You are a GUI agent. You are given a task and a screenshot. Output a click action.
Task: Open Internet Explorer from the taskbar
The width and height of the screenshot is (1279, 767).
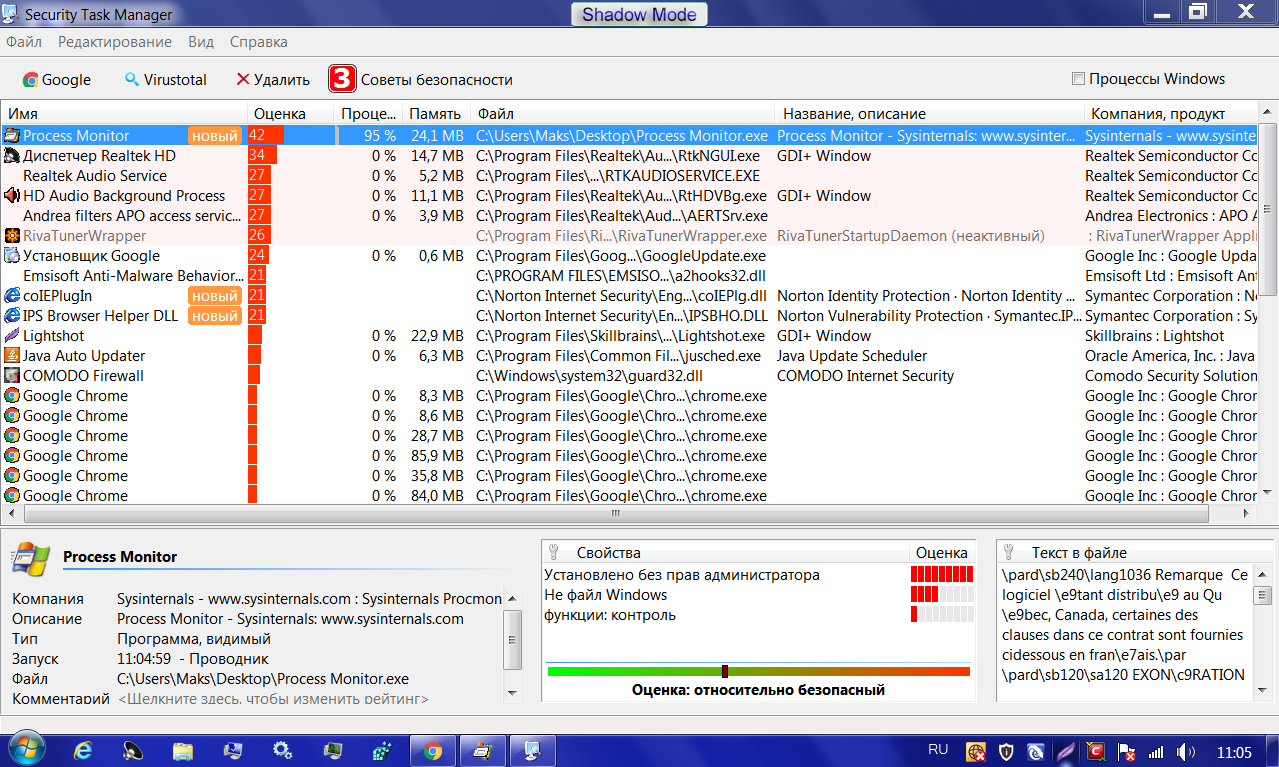coord(83,750)
